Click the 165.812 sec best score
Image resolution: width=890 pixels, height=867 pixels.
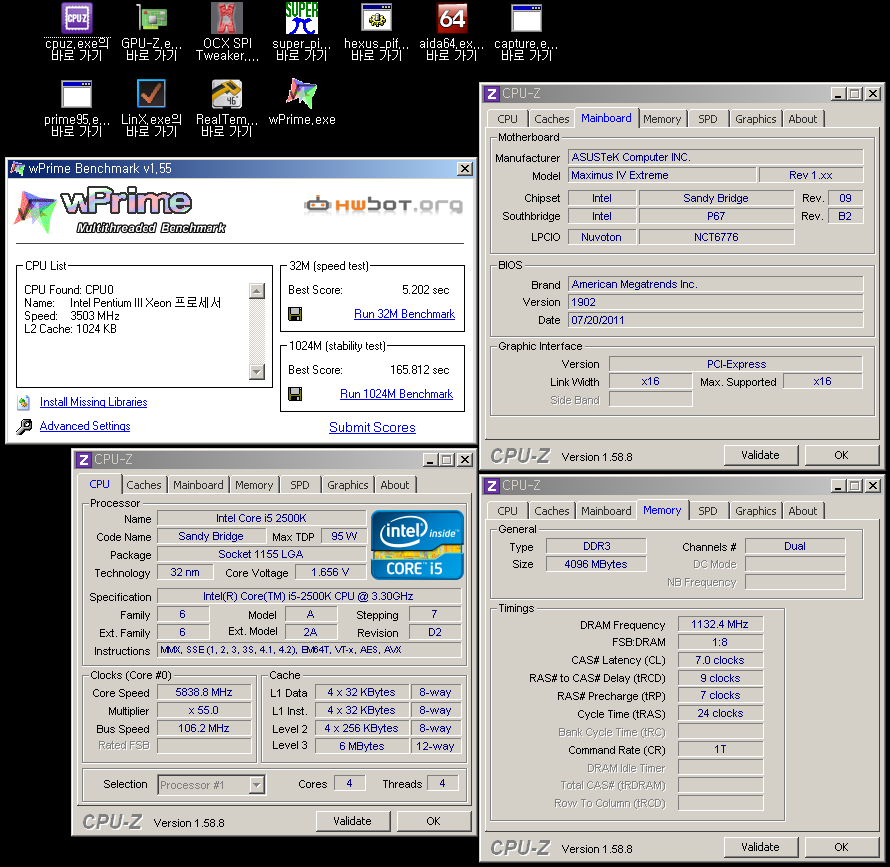[x=419, y=370]
